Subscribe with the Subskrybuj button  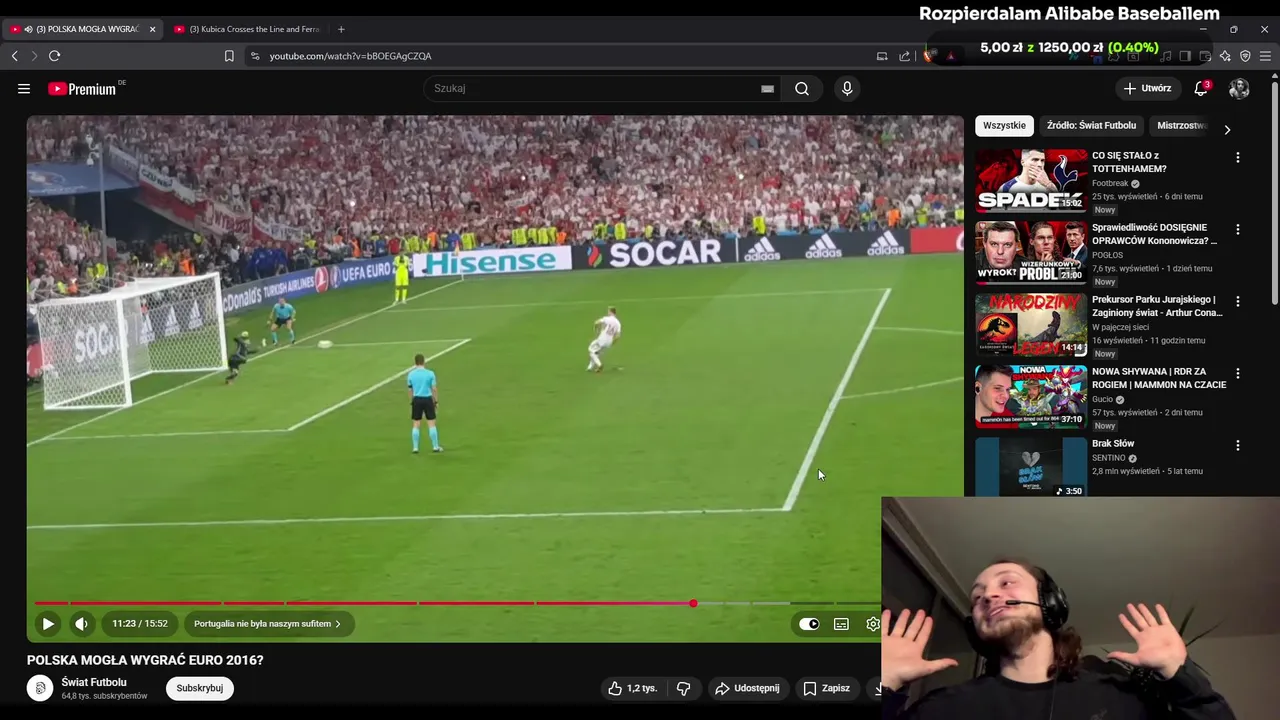(x=199, y=688)
